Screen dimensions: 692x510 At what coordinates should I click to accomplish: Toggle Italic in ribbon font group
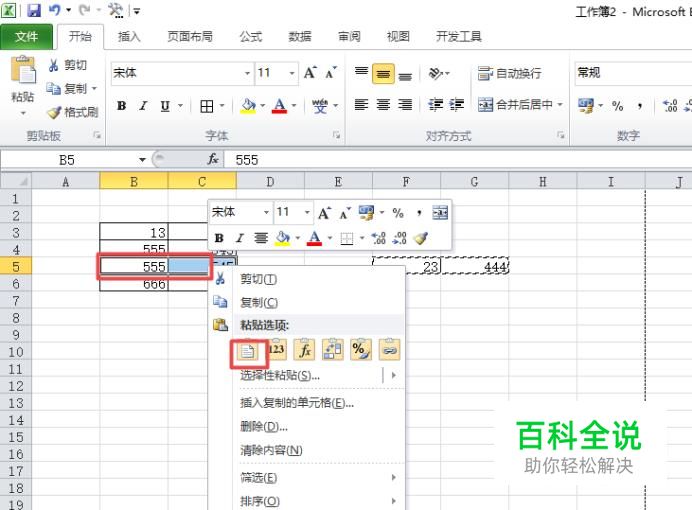coord(143,106)
